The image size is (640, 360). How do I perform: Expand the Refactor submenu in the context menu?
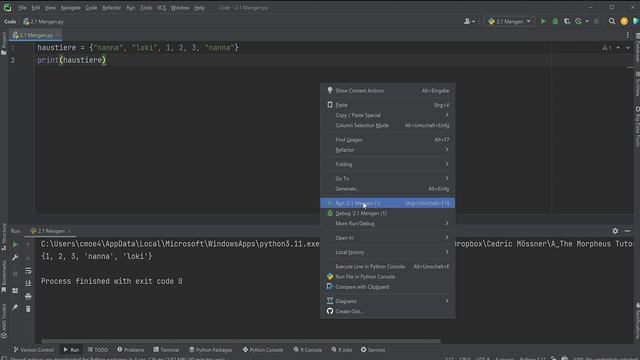[x=387, y=150]
